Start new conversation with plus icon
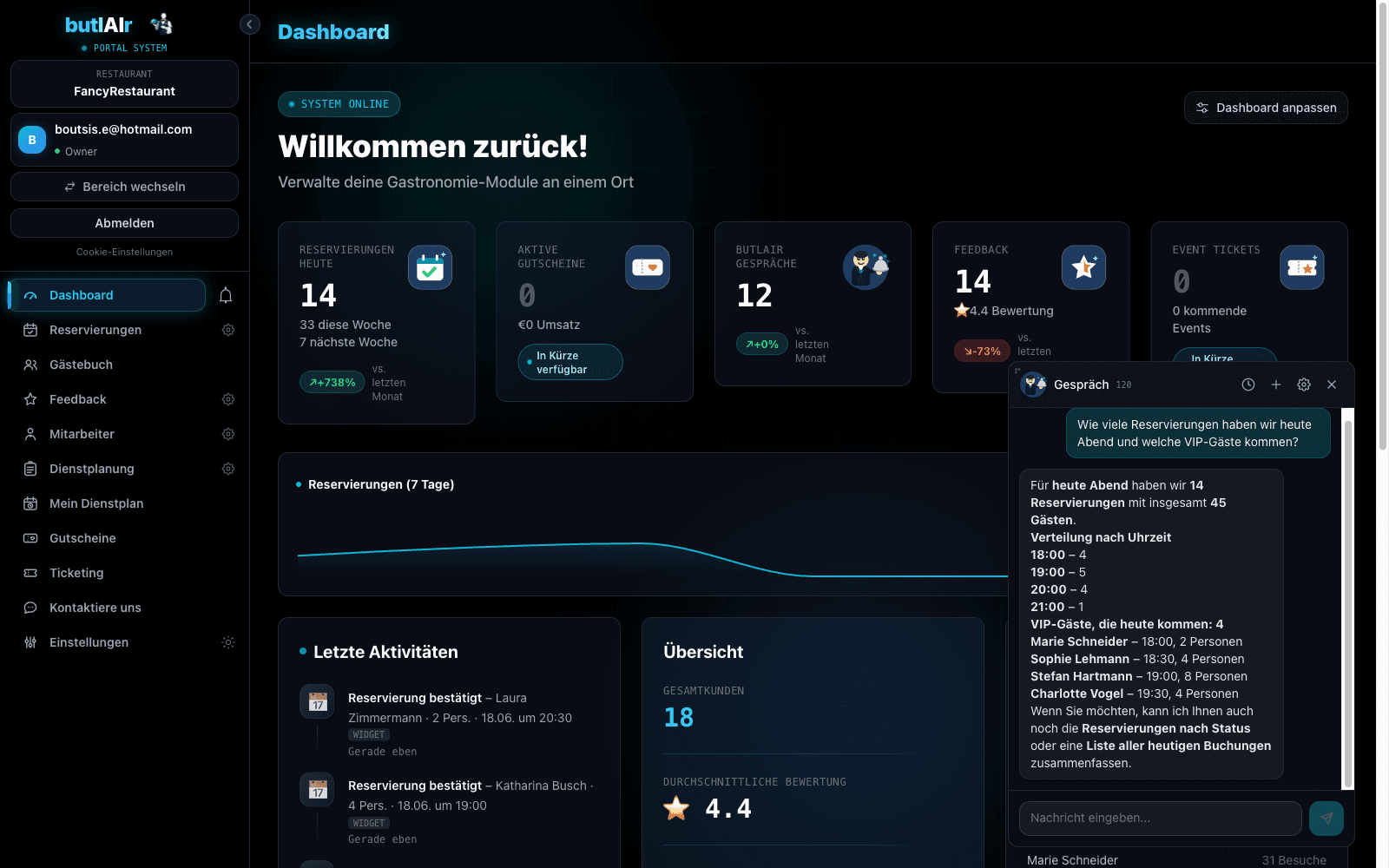This screenshot has width=1389, height=868. tap(1276, 385)
